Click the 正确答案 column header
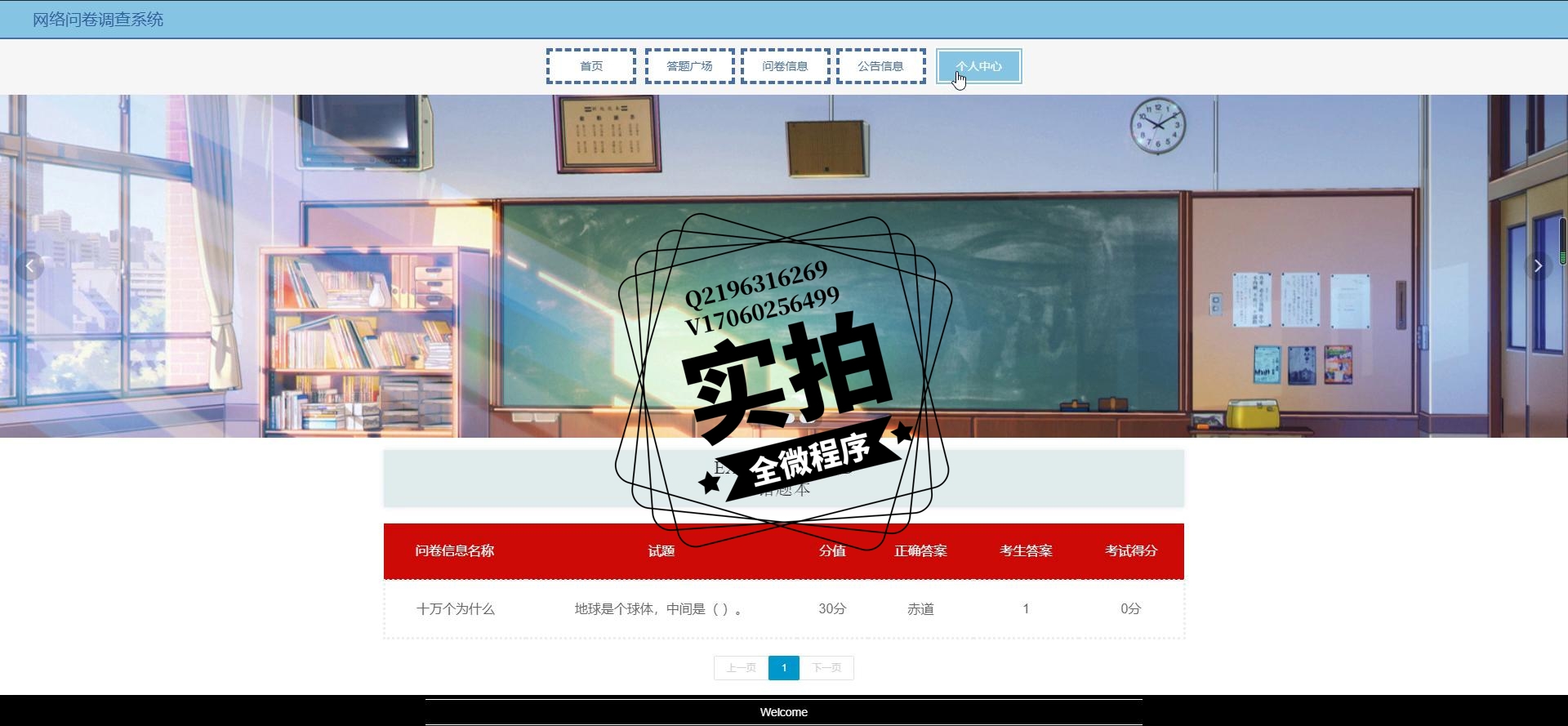1568x726 pixels. coord(920,551)
